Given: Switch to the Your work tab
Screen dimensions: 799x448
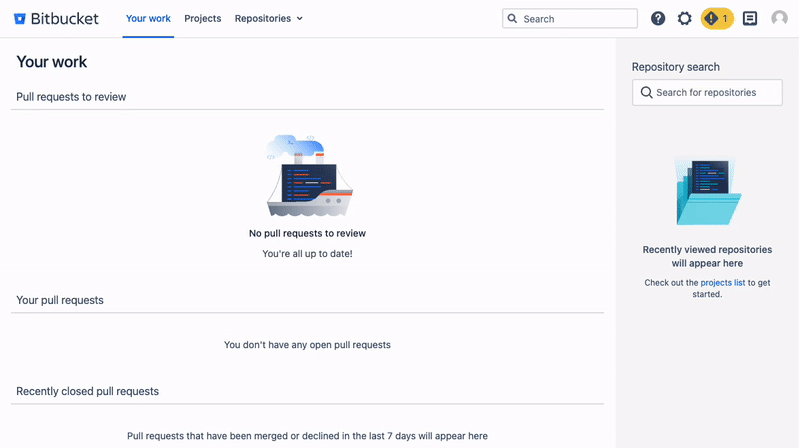Looking at the screenshot, I should tap(148, 19).
